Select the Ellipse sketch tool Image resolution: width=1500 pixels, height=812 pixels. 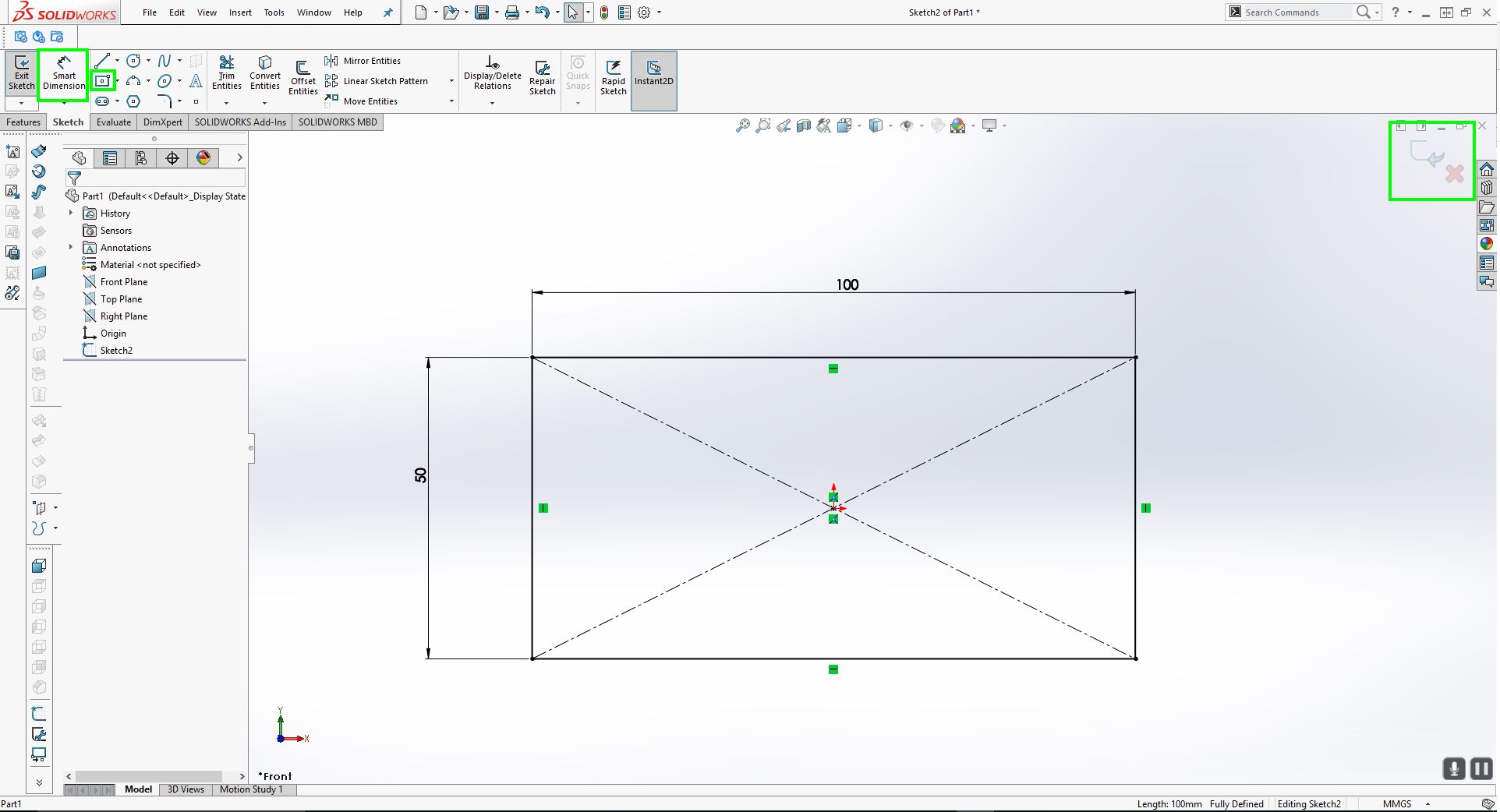pyautogui.click(x=165, y=80)
